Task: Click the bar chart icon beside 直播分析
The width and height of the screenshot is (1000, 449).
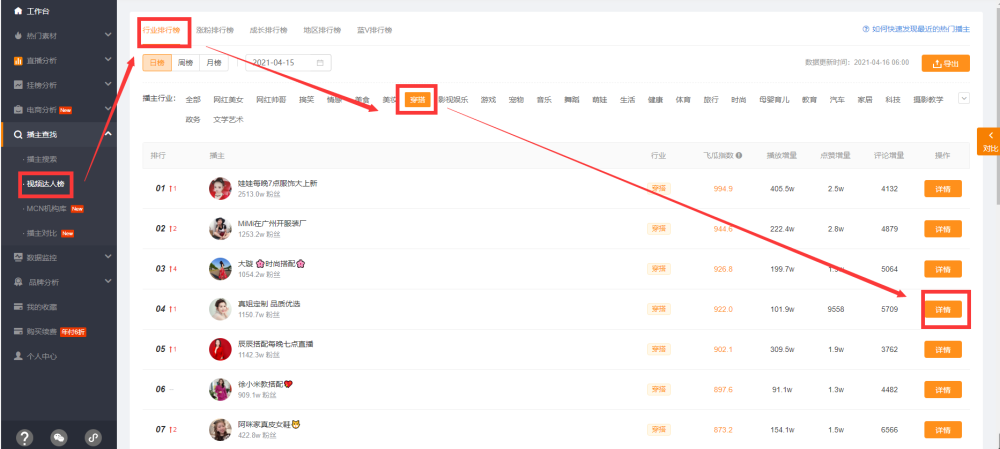Action: [x=18, y=61]
